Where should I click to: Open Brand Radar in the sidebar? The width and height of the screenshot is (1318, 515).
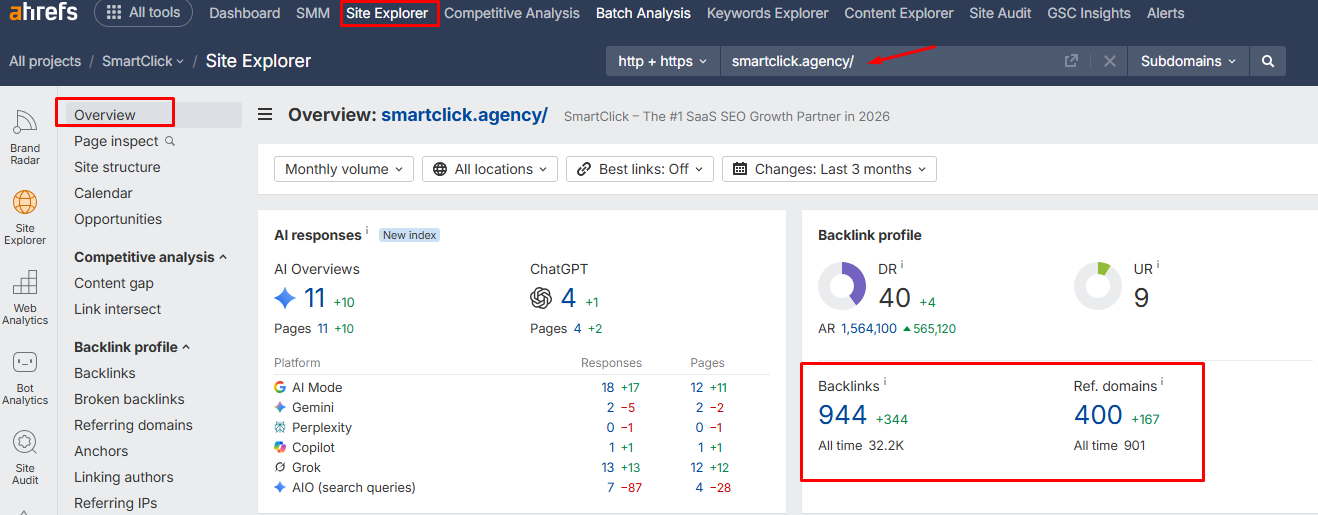click(x=25, y=136)
